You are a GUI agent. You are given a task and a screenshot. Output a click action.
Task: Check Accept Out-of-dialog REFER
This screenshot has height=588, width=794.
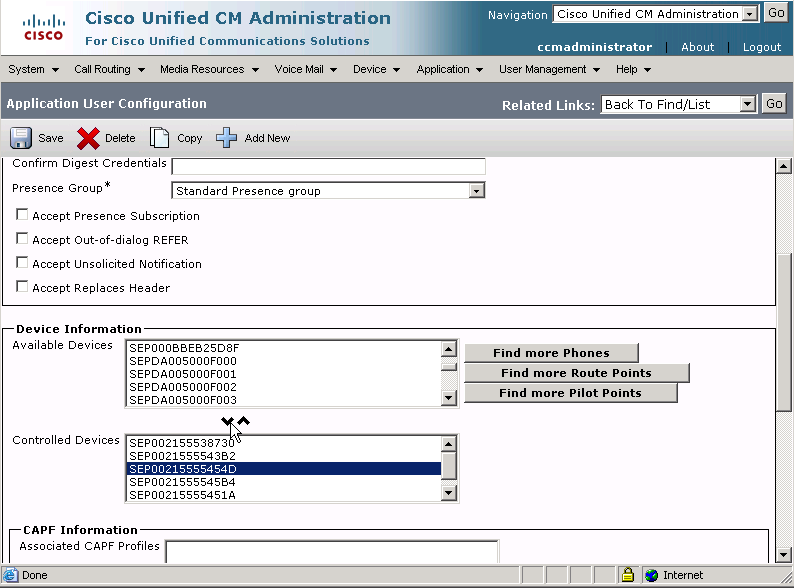(x=22, y=239)
